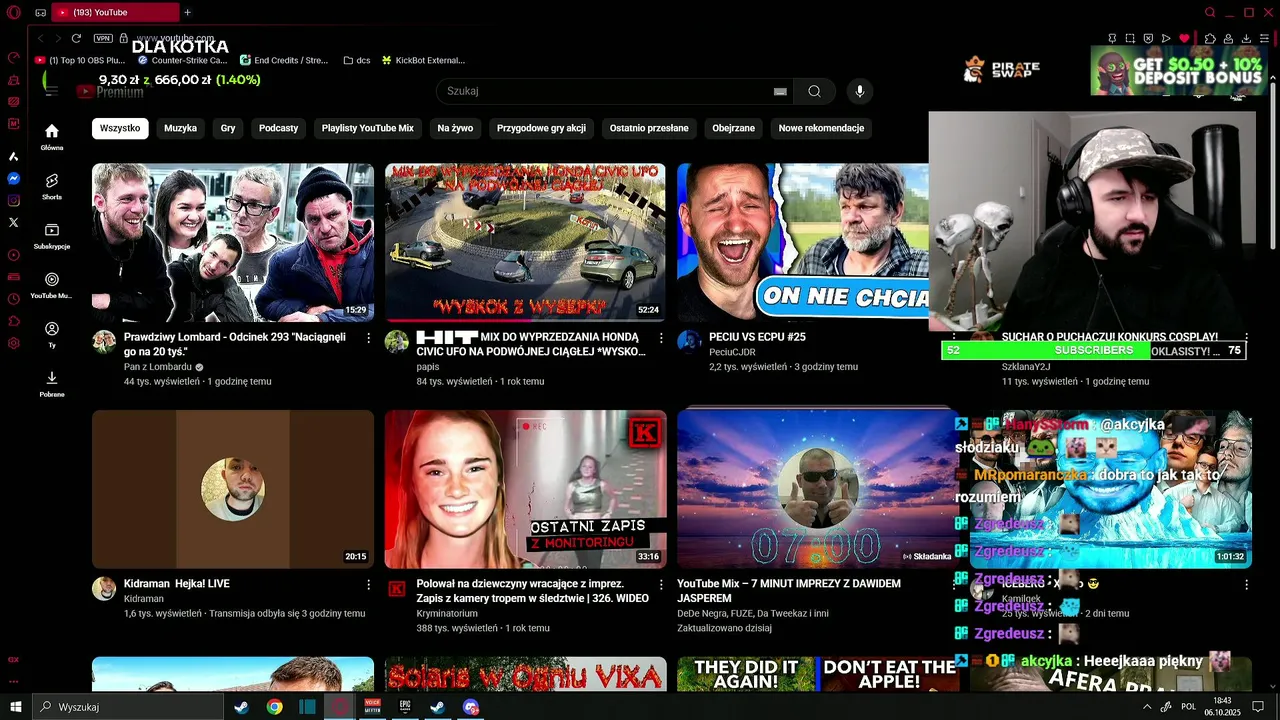Select the Obejrzane filter chip
1280x720 pixels.
[734, 128]
